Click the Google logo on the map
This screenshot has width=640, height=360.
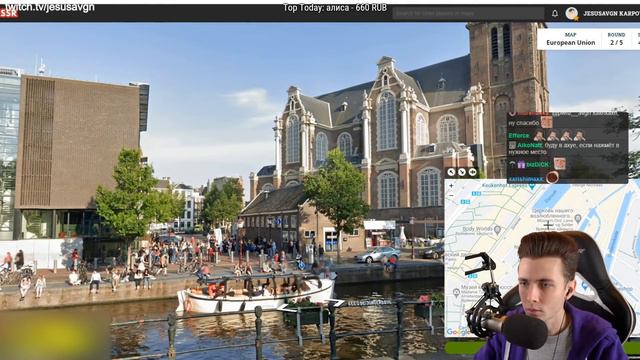pos(457,332)
